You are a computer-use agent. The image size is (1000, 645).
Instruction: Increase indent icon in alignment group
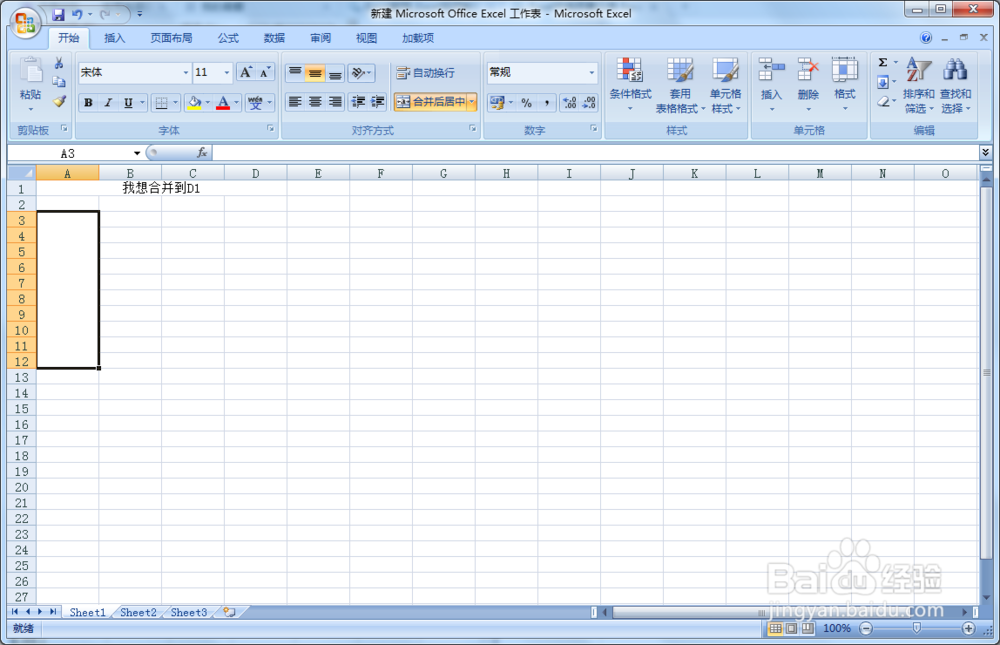[378, 101]
